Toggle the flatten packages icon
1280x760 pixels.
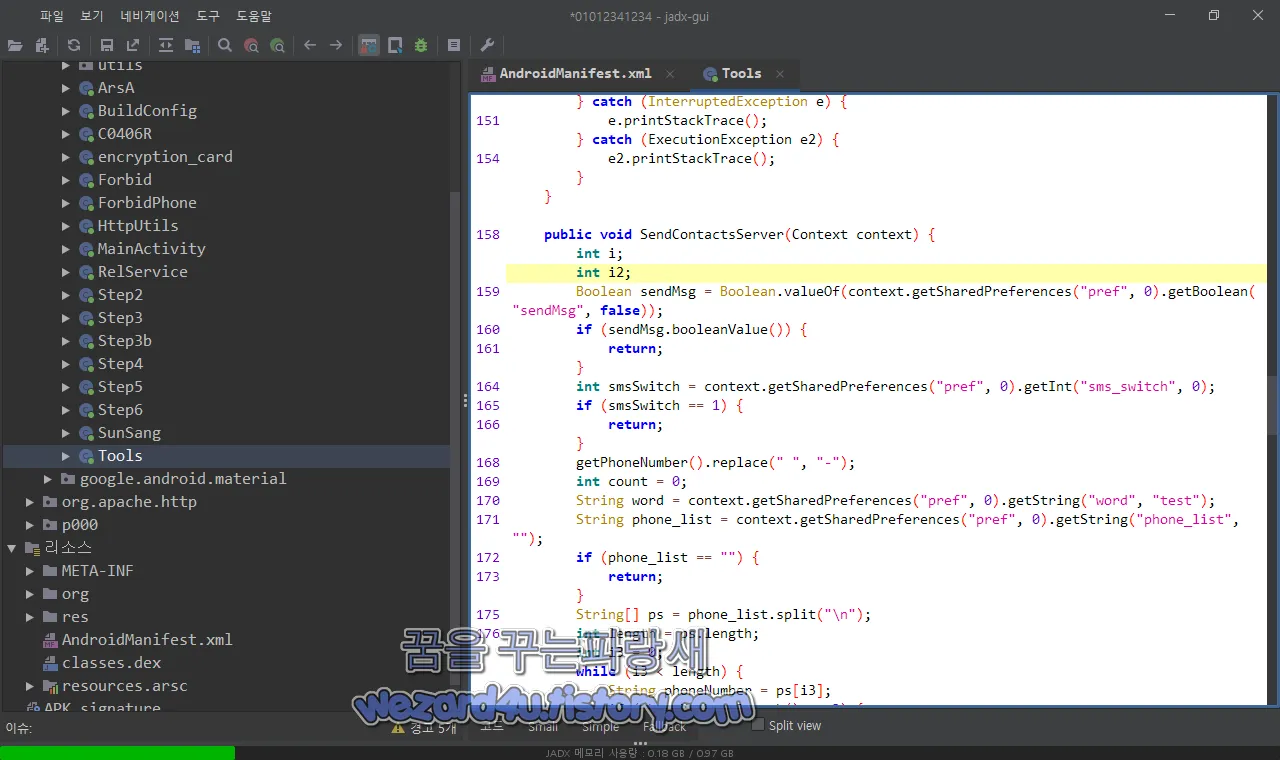[191, 45]
